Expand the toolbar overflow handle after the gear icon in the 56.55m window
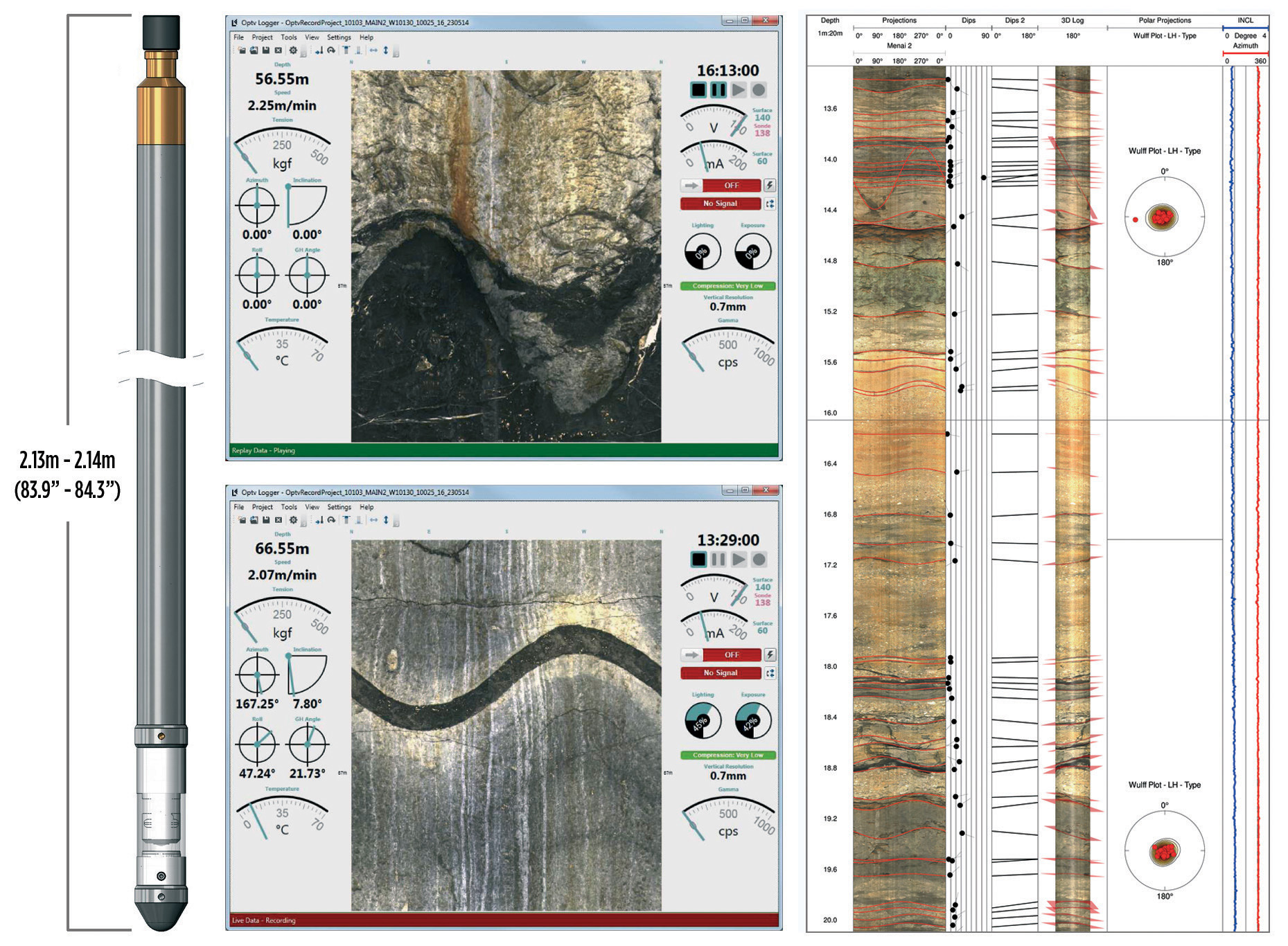This screenshot has width=1288, height=946. click(x=303, y=52)
